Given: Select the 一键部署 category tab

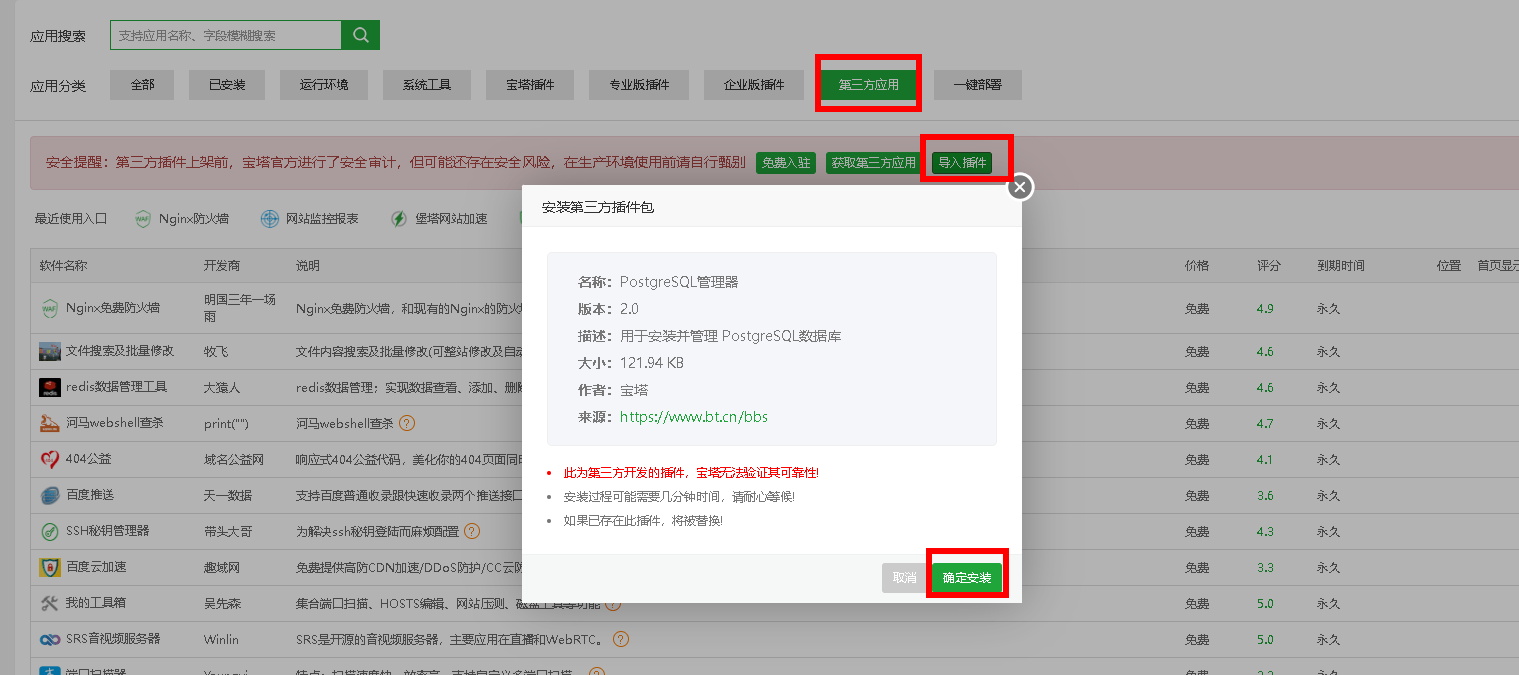Looking at the screenshot, I should pos(978,85).
